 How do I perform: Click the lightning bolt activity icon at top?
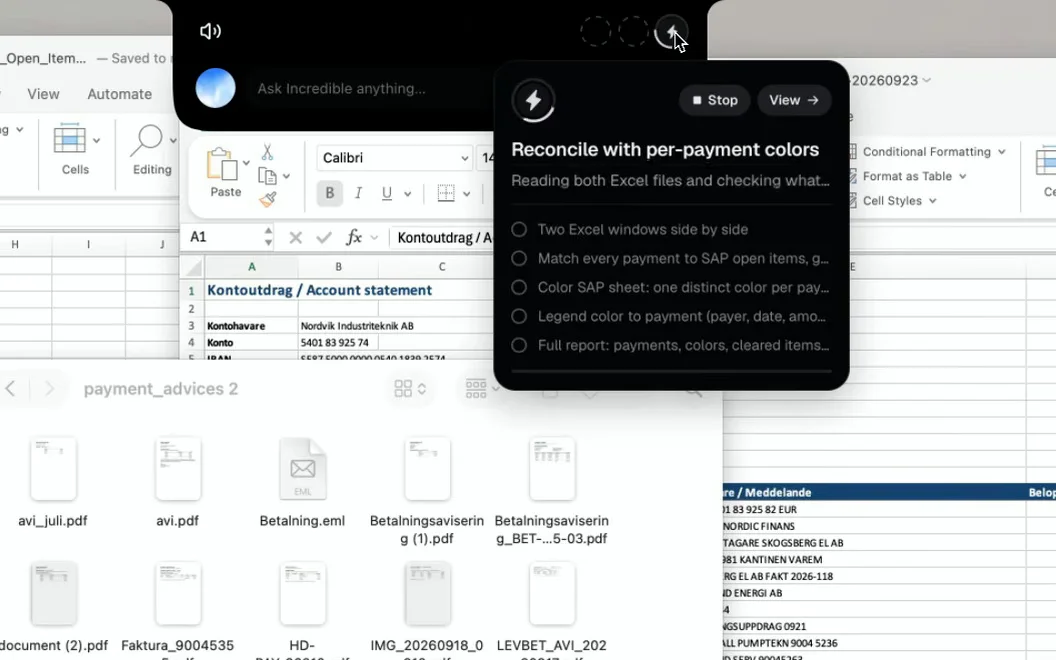tap(671, 31)
